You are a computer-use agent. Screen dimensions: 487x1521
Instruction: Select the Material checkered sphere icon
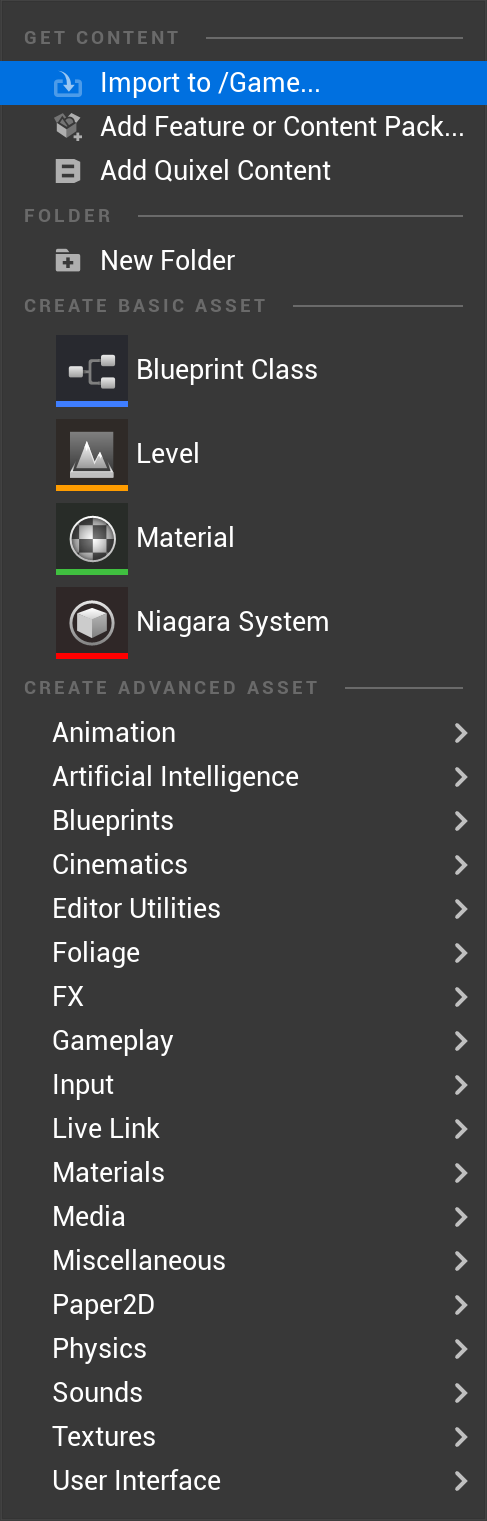point(92,538)
